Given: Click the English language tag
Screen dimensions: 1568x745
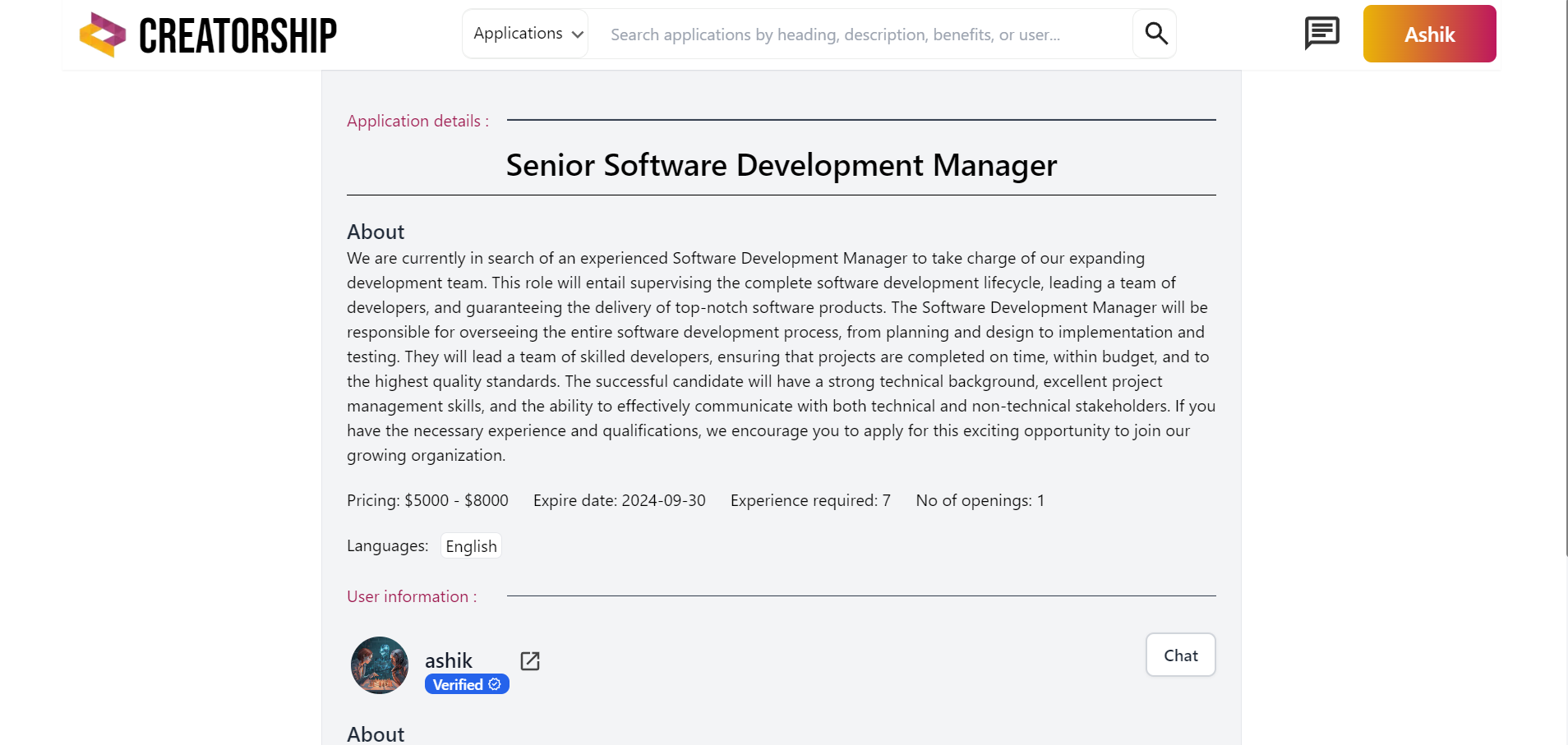Looking at the screenshot, I should pyautogui.click(x=471, y=546).
